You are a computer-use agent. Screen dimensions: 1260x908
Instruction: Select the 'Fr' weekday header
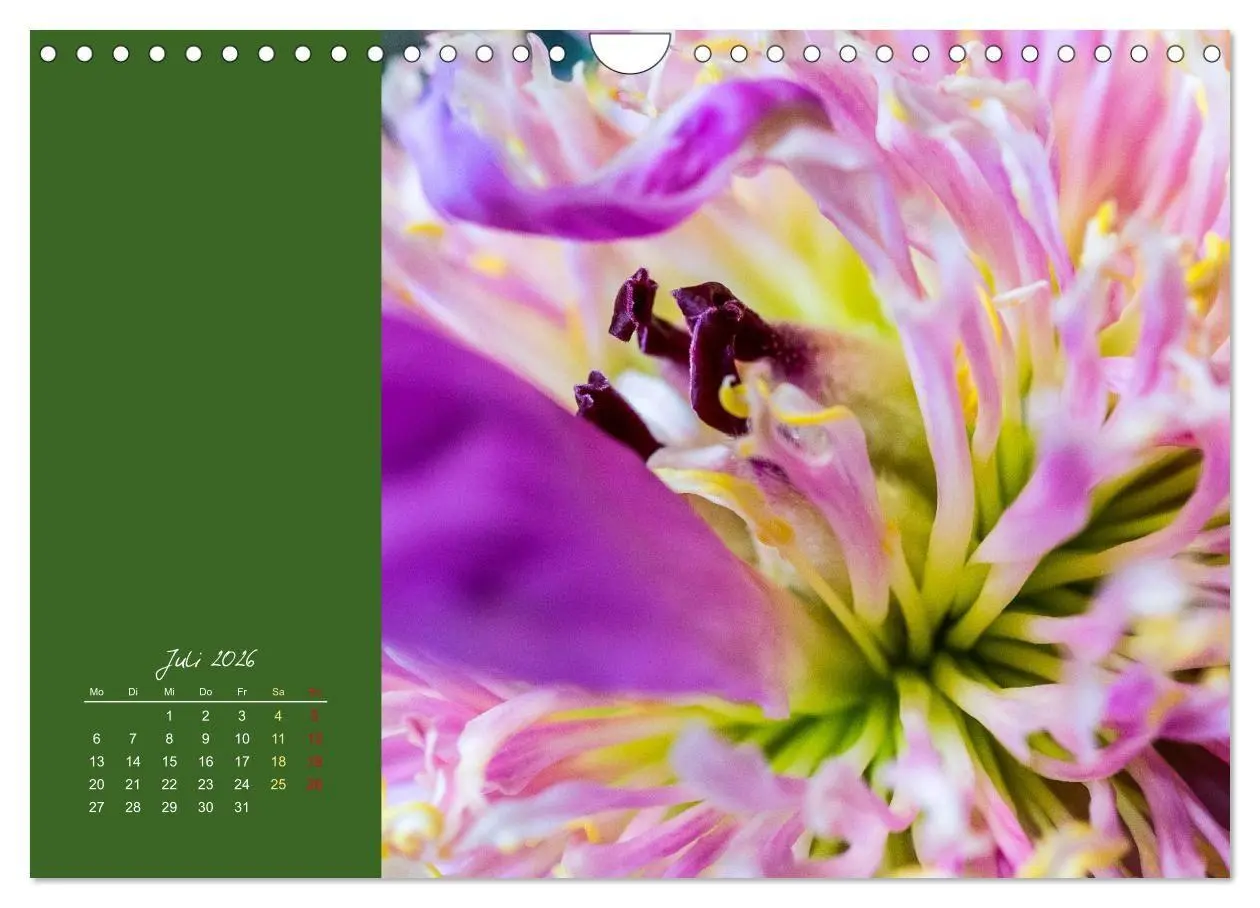point(242,692)
